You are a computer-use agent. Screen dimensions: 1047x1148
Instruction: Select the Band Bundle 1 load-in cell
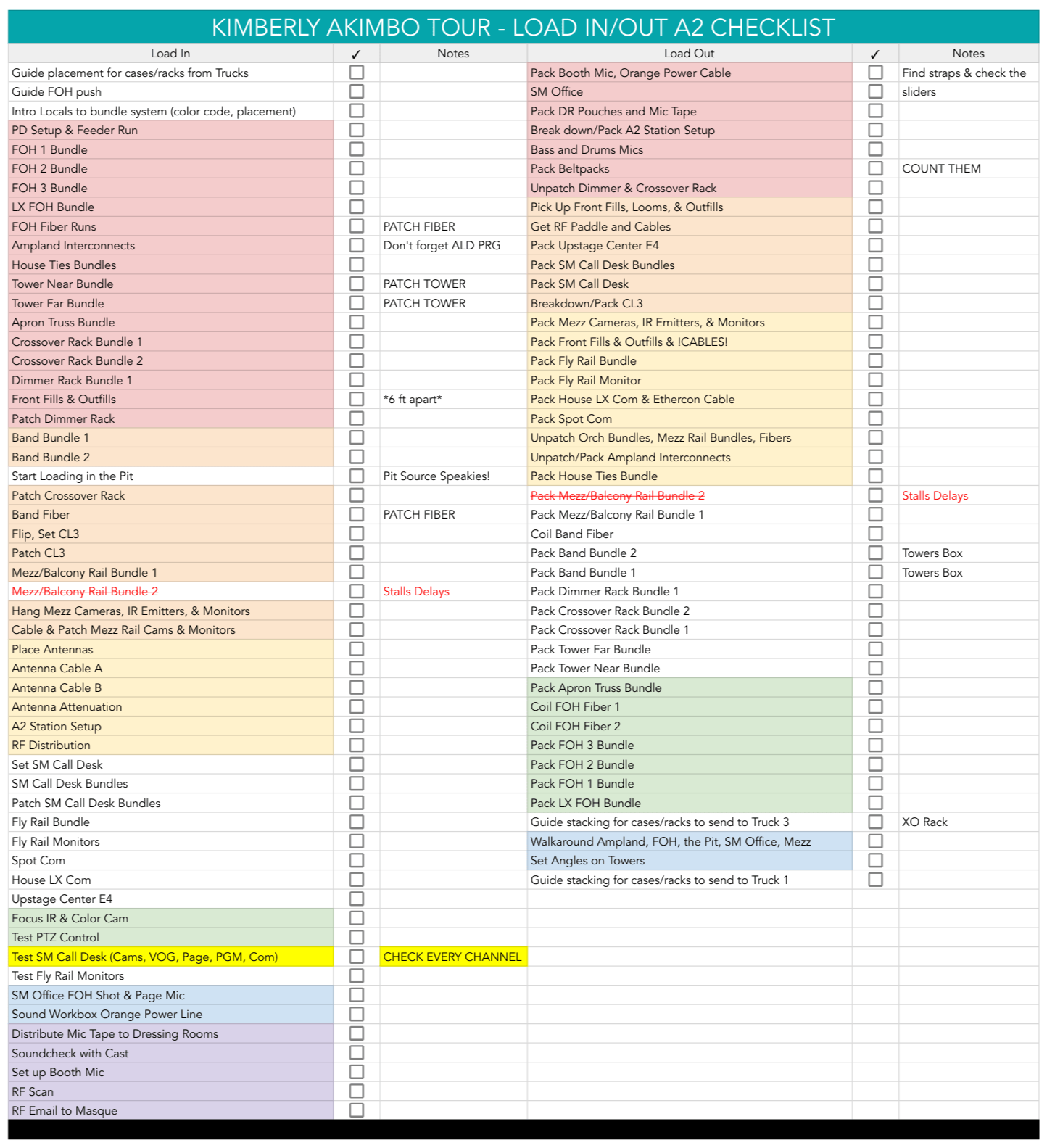(x=170, y=437)
